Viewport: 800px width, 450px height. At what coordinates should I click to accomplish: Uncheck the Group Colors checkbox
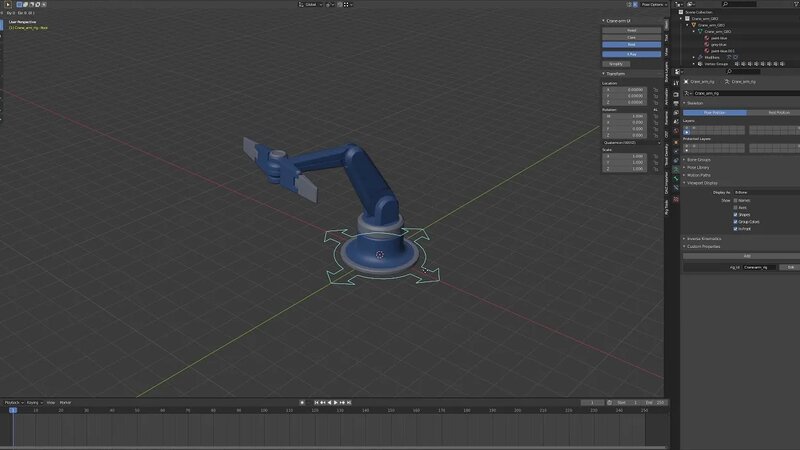click(735, 222)
